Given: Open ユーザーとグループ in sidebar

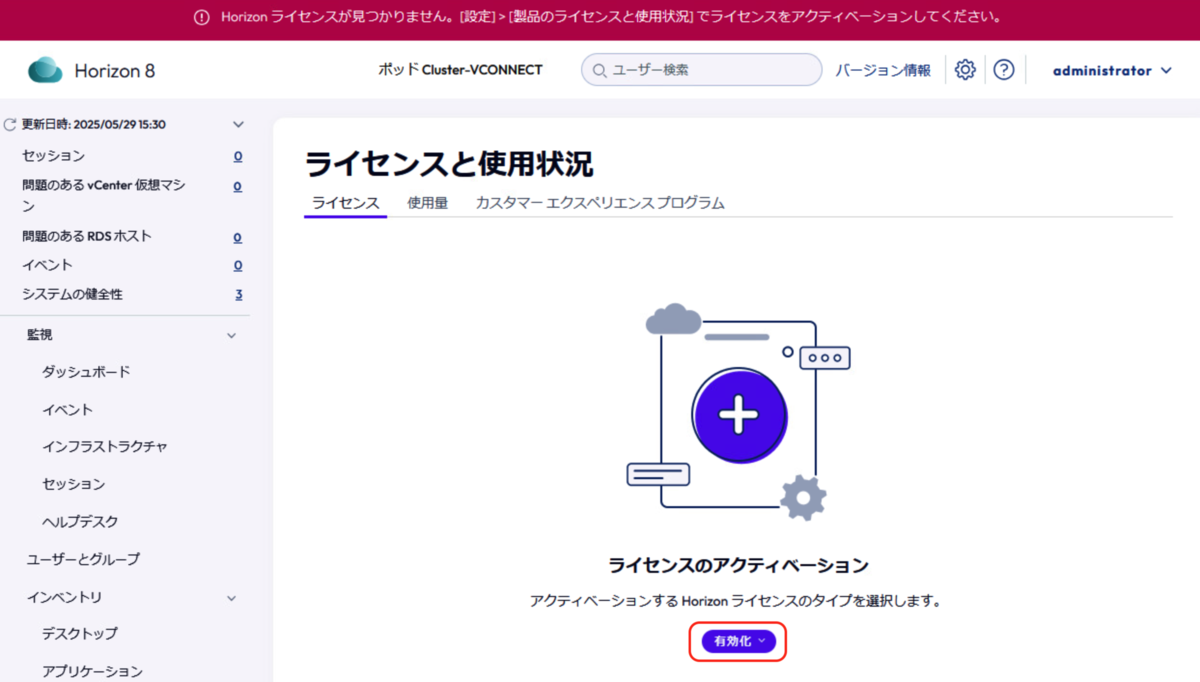Looking at the screenshot, I should pos(83,559).
